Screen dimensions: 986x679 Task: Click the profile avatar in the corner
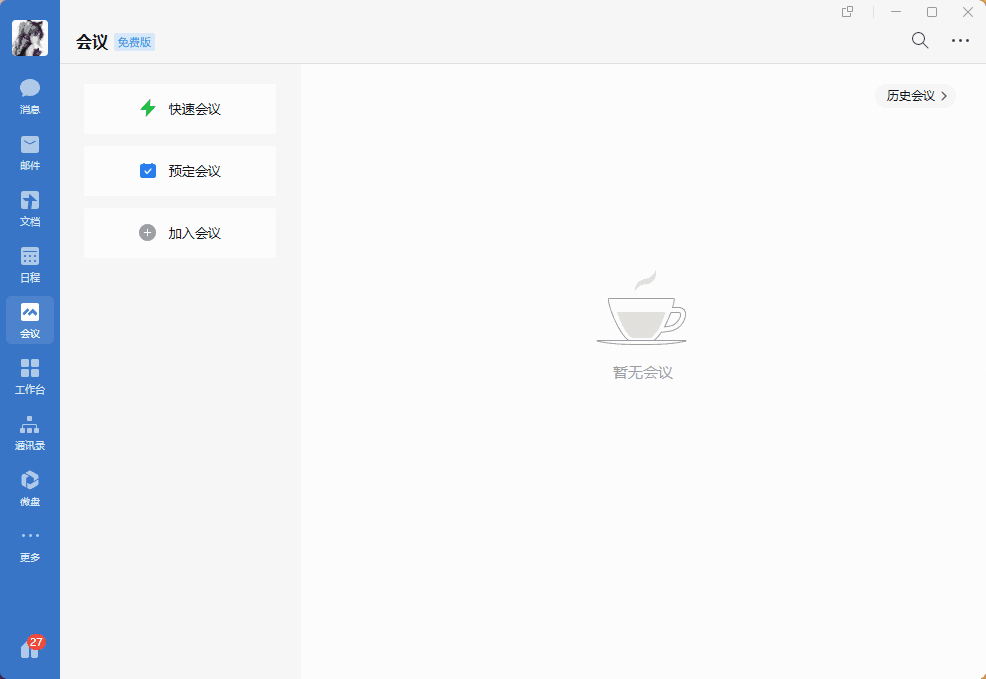[29, 38]
